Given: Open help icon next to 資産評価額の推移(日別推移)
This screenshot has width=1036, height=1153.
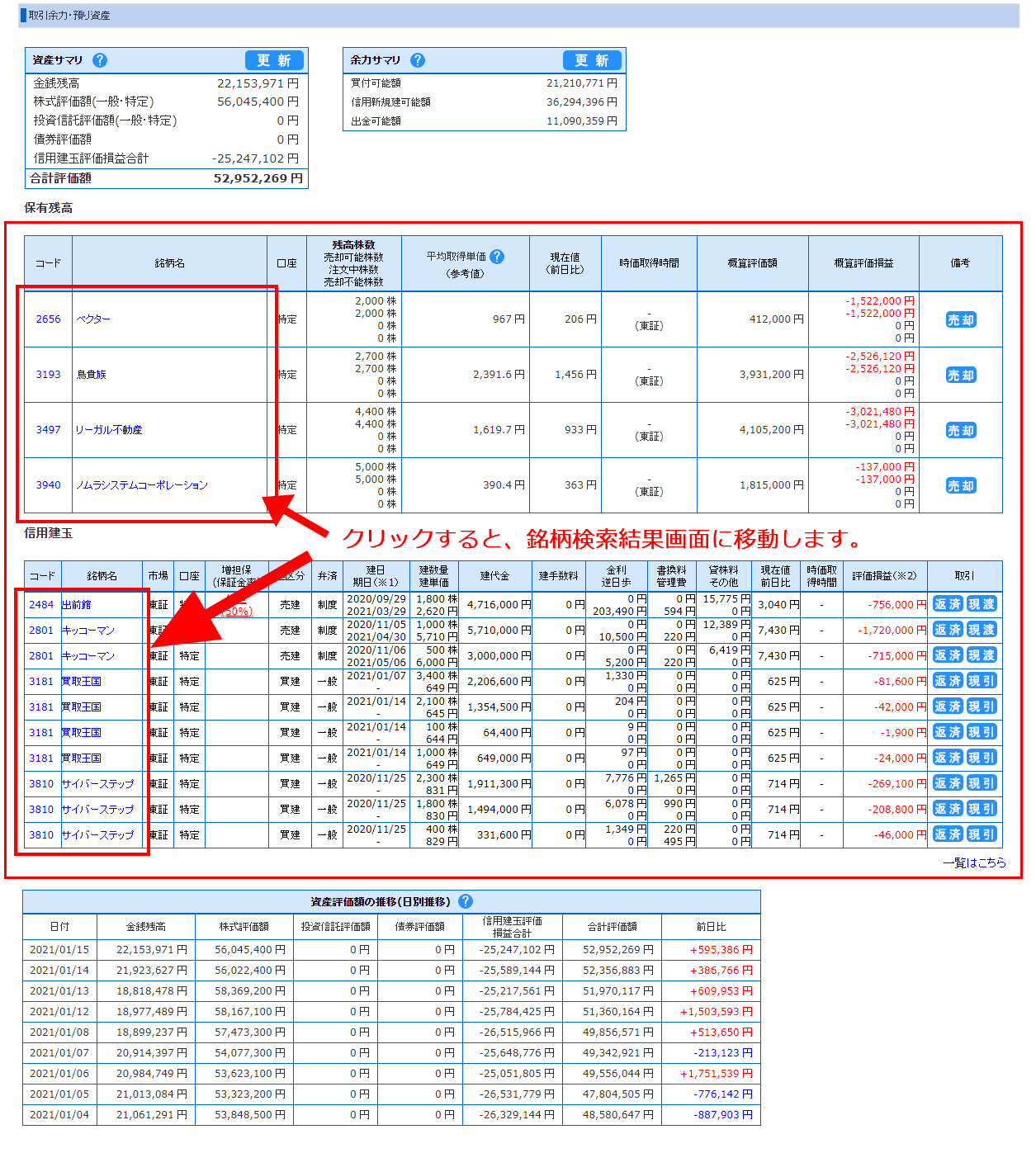Looking at the screenshot, I should [x=466, y=901].
